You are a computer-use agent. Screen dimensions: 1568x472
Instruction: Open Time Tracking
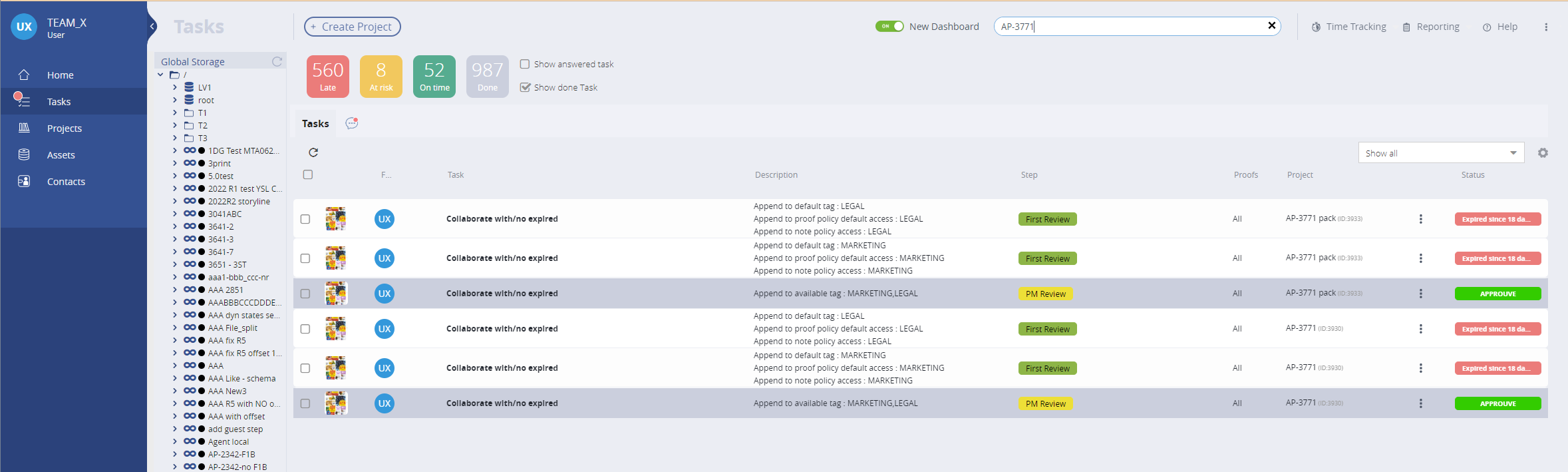coord(1349,27)
